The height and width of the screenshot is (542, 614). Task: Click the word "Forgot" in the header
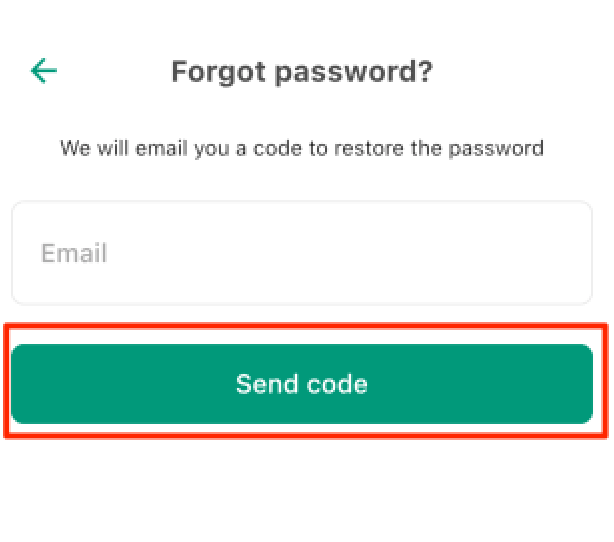point(219,72)
